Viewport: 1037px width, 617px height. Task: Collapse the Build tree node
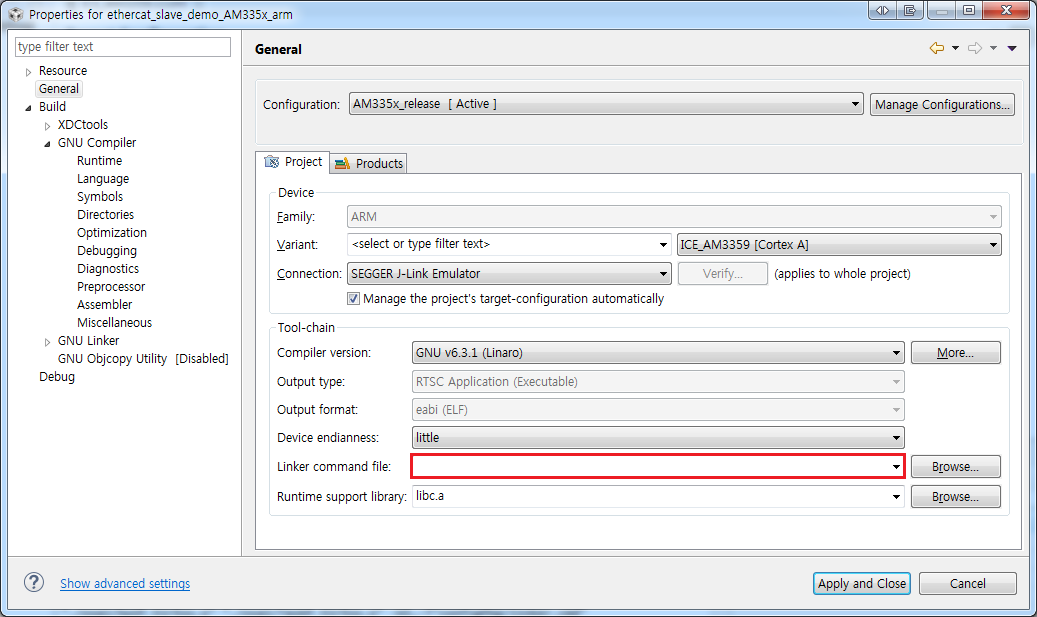click(x=28, y=107)
